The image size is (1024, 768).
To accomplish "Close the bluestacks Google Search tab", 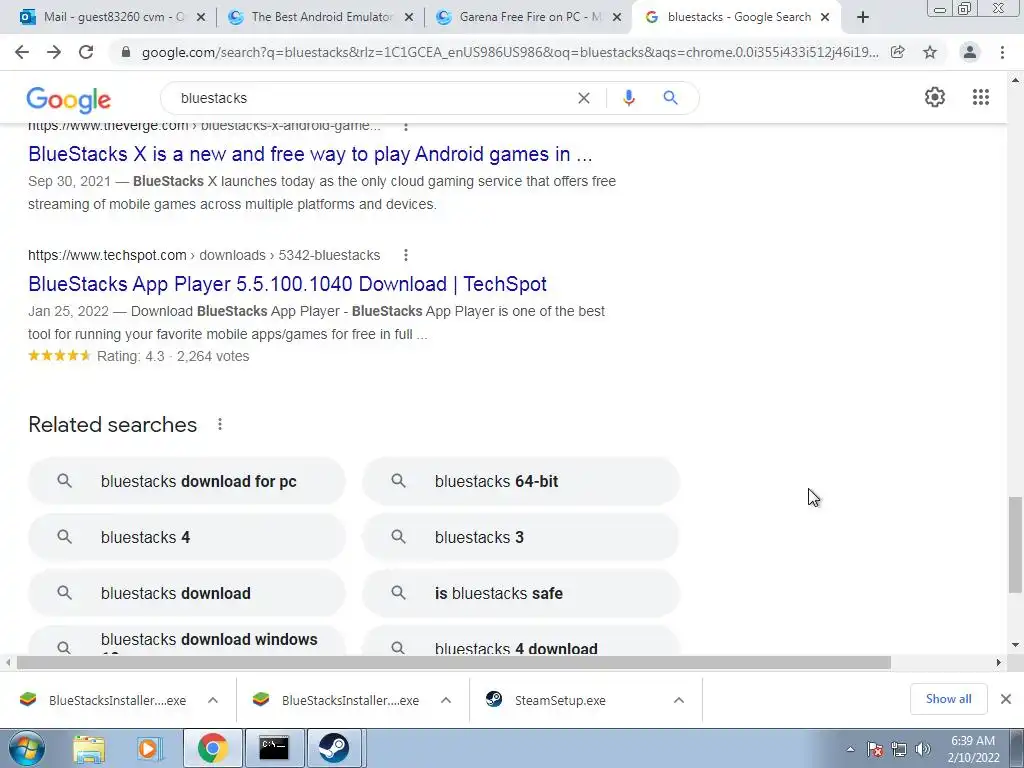I will (x=825, y=18).
